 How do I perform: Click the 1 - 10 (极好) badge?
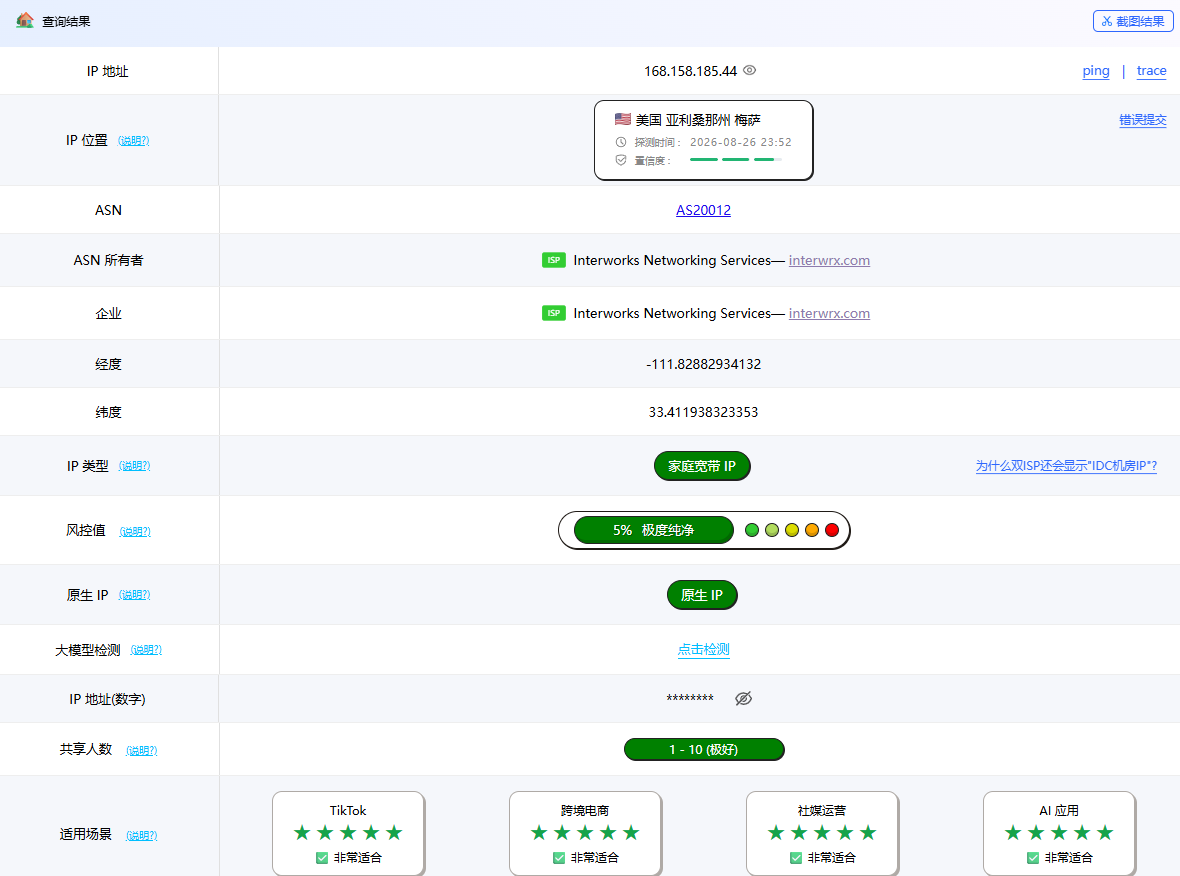click(704, 750)
